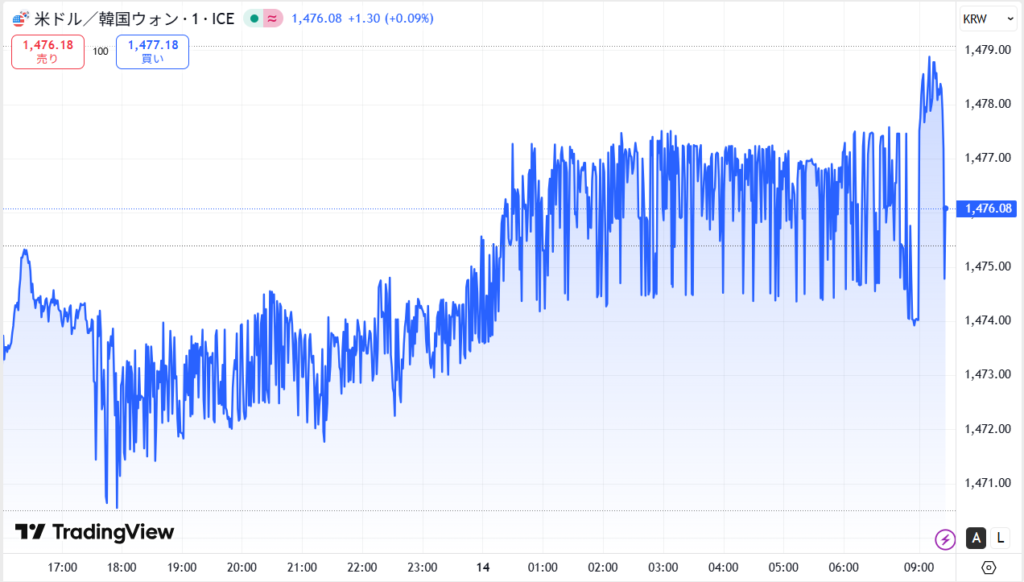Click the 1,479.00 level on the price scale
The height and width of the screenshot is (582, 1024).
point(986,49)
